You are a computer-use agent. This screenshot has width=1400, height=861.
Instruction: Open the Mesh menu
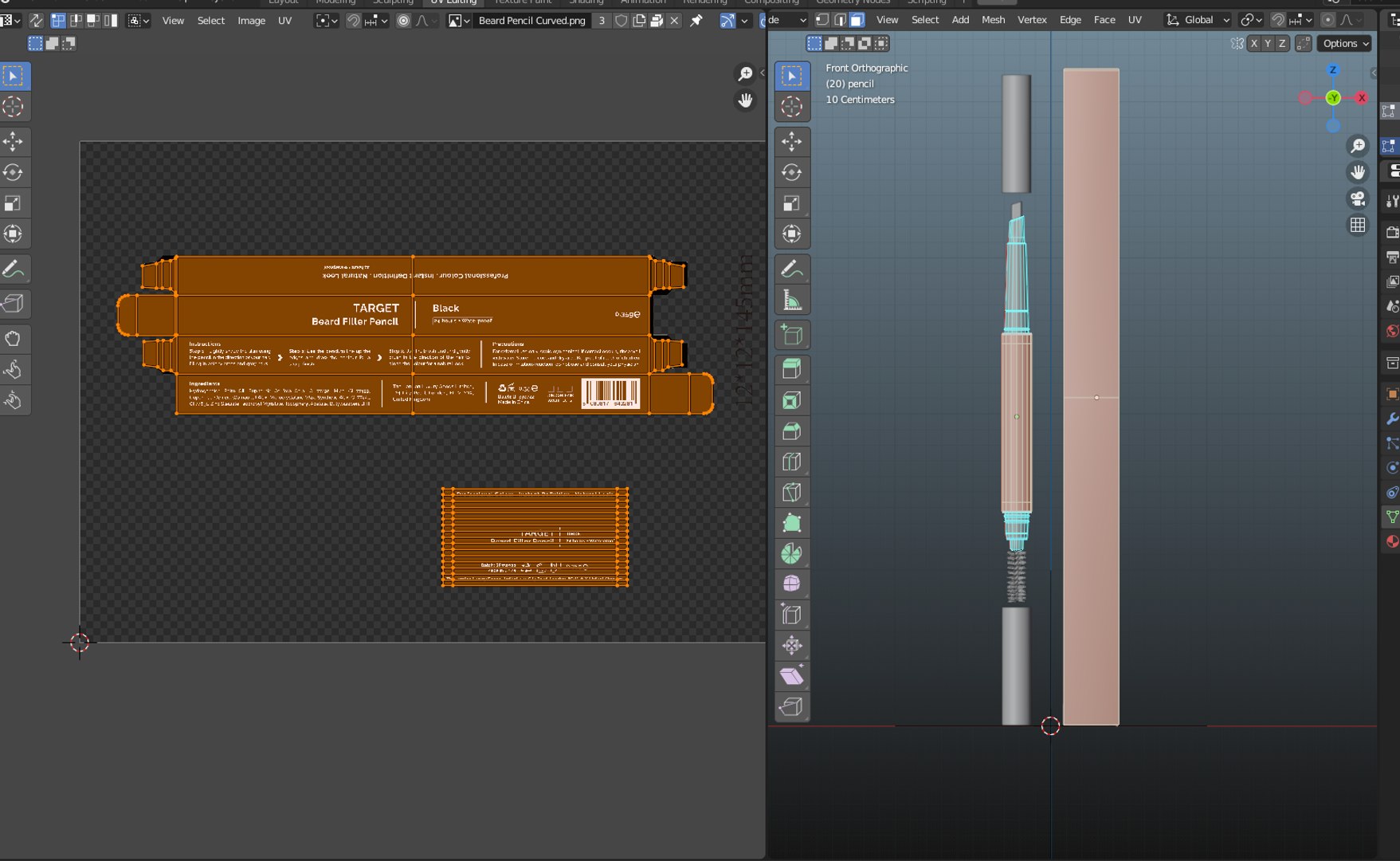pos(993,20)
